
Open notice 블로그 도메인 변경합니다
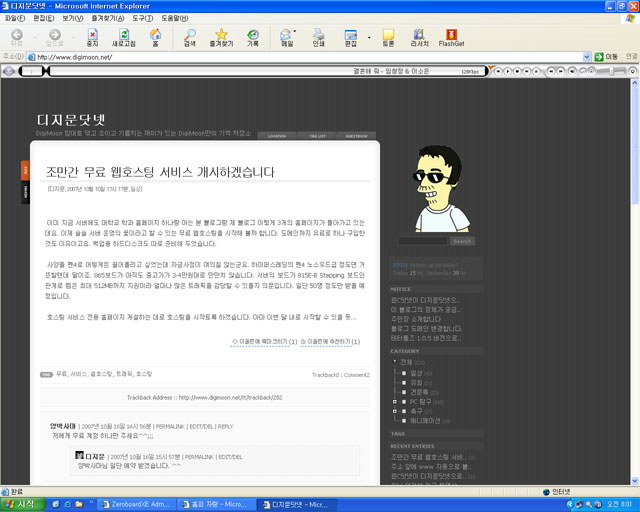coord(426,328)
